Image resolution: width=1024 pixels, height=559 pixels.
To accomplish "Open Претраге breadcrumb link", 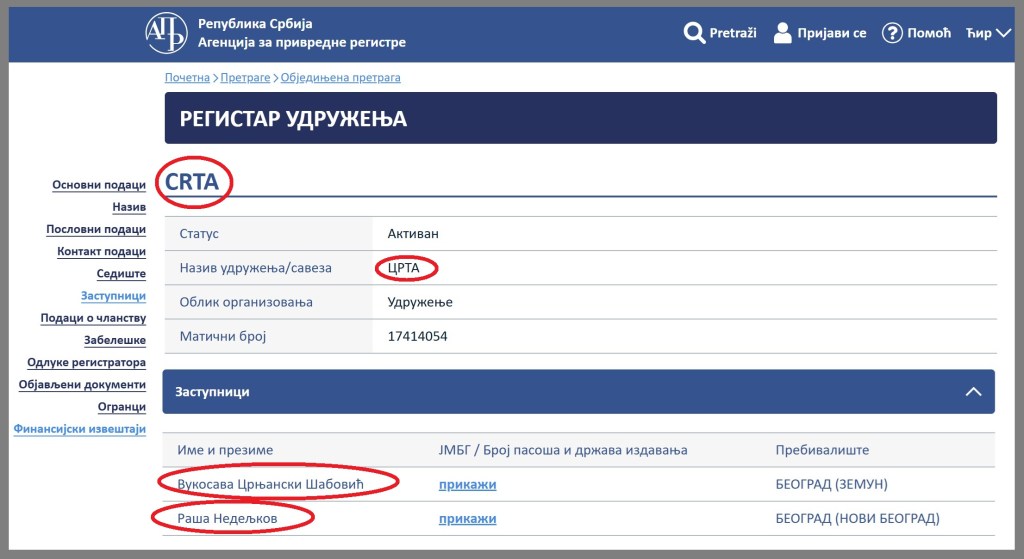I will tap(246, 77).
